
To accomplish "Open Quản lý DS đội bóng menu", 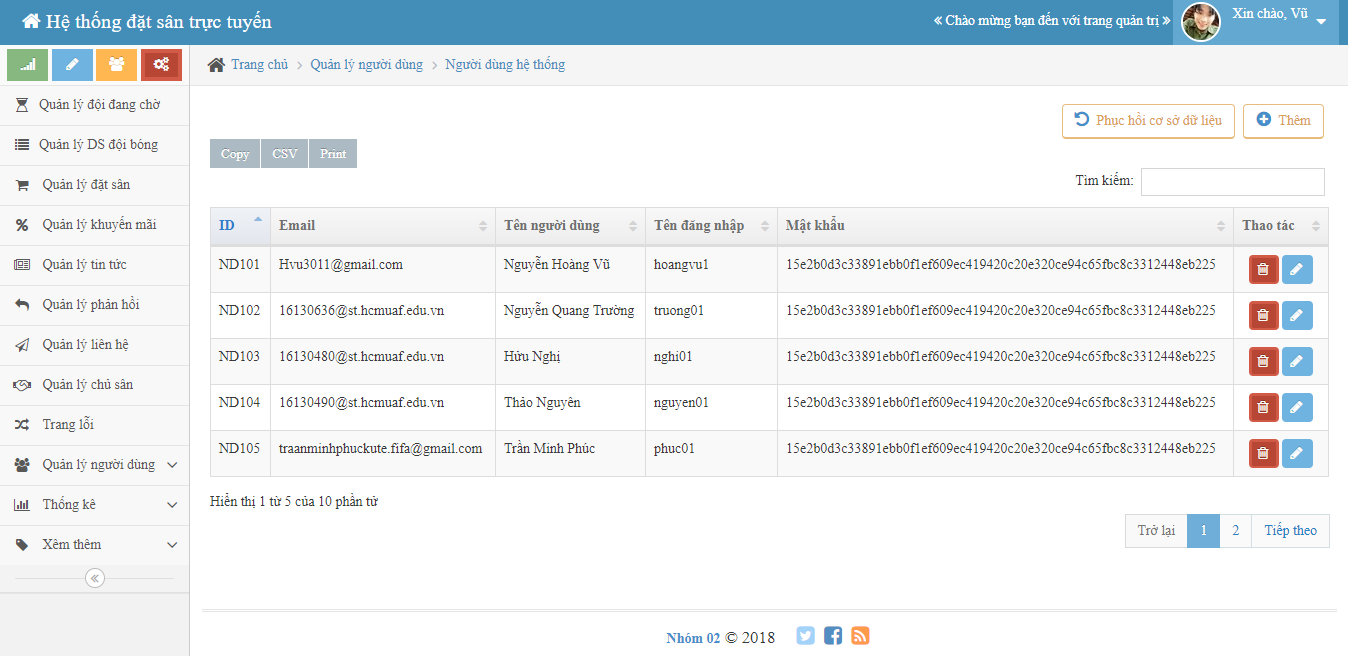I will coord(94,145).
